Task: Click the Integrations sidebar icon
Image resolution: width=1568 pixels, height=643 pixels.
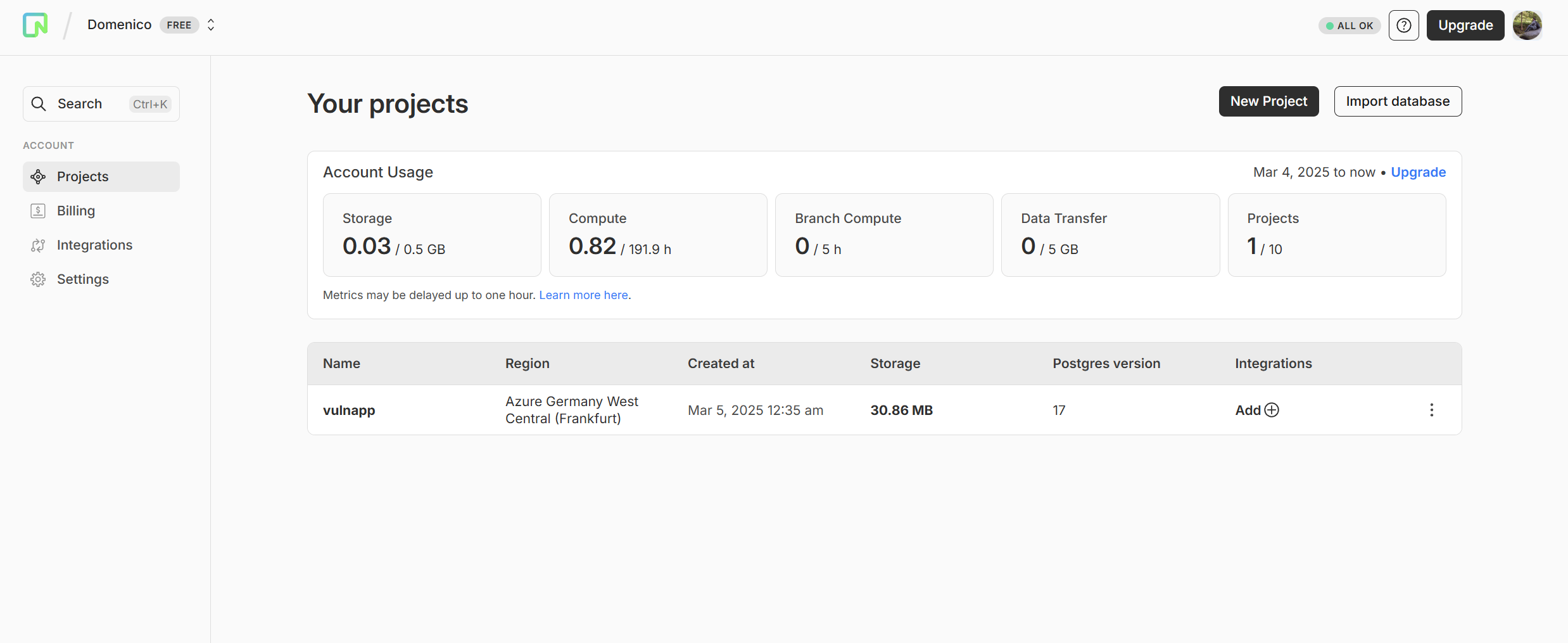Action: pos(38,245)
